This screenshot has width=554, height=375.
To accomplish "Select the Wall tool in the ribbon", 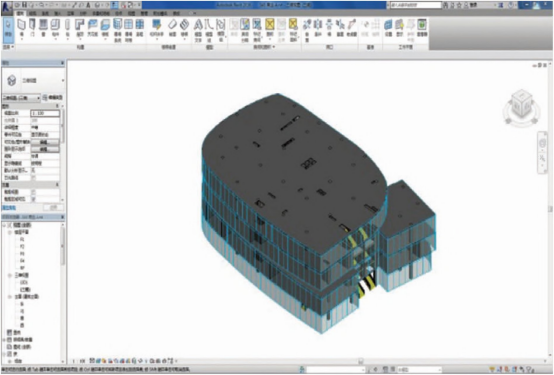I will (x=22, y=28).
